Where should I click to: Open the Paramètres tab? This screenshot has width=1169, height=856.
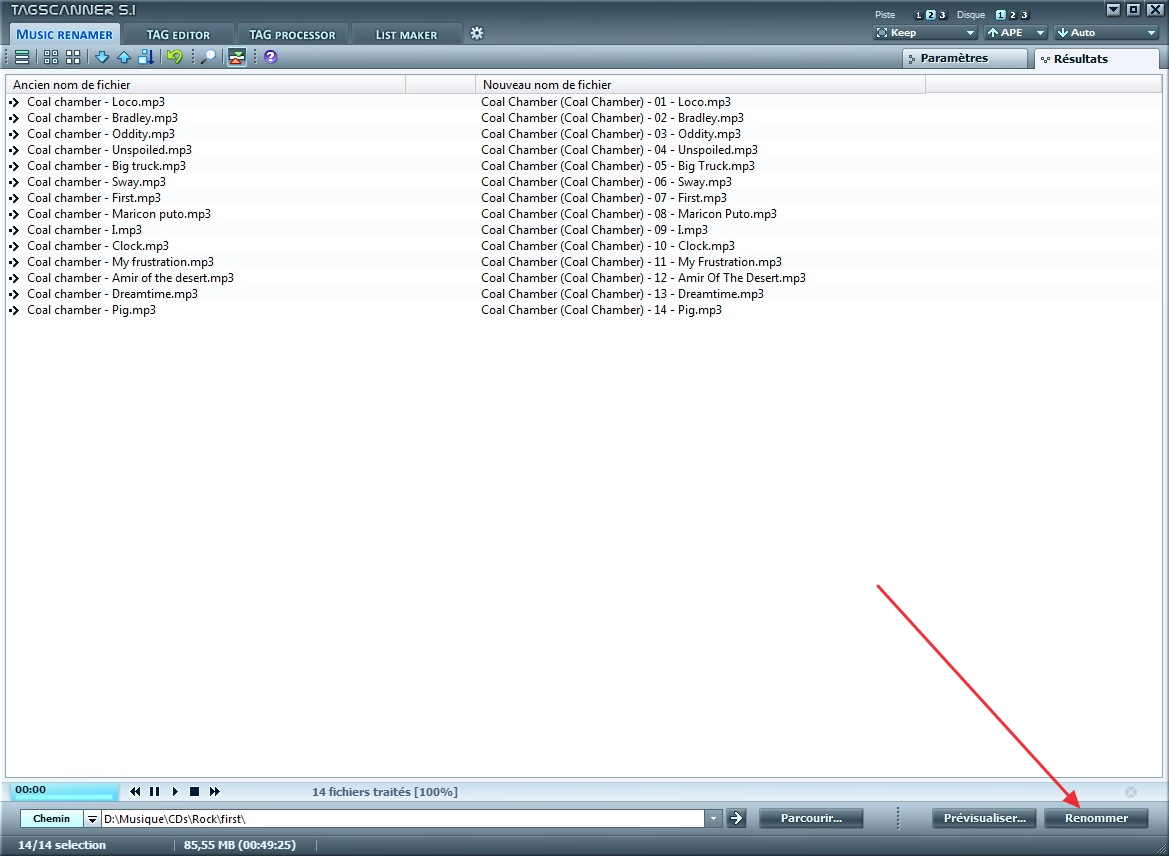[964, 58]
